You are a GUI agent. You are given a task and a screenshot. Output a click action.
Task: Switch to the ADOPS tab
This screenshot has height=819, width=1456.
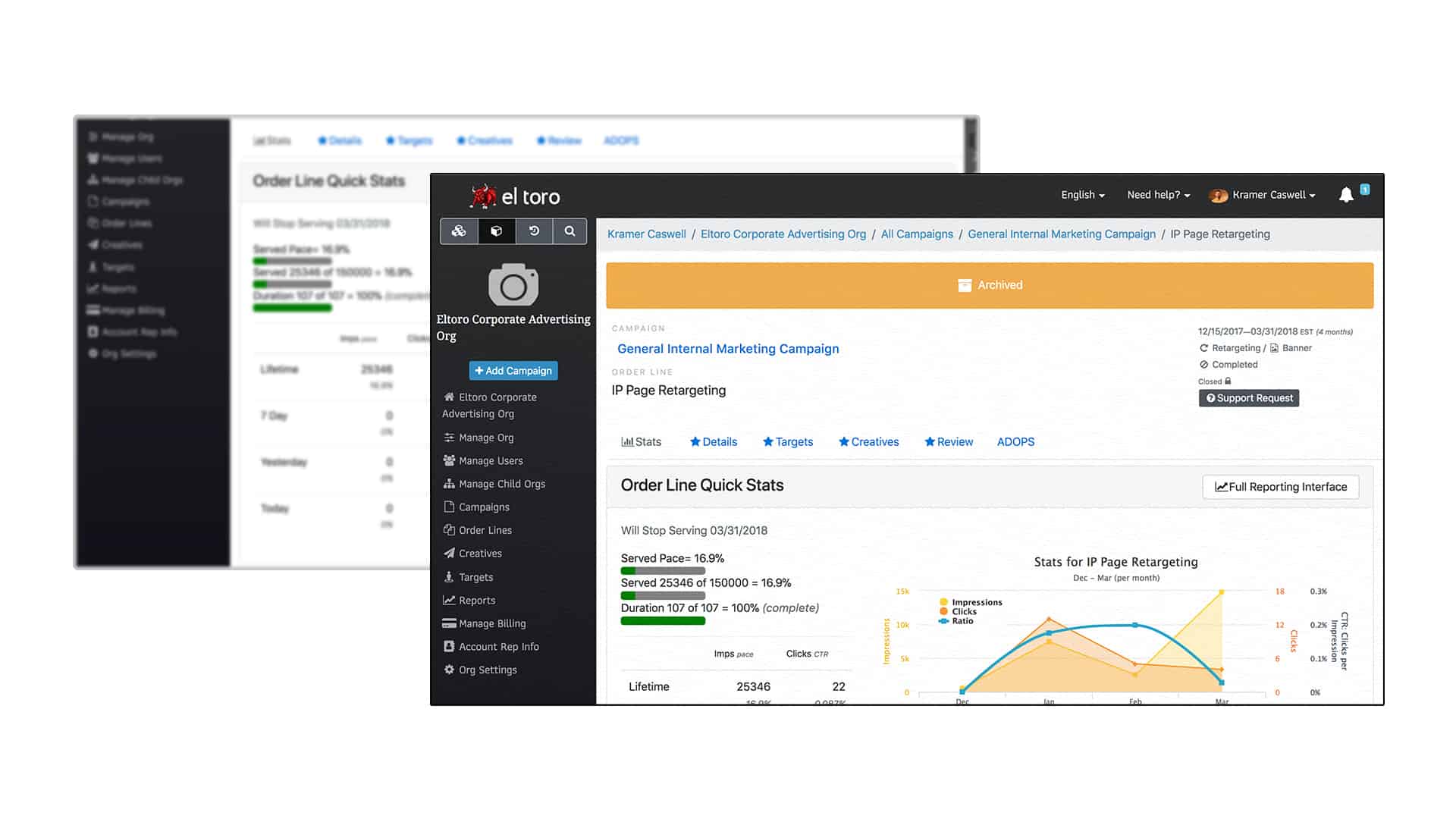[x=1015, y=442]
